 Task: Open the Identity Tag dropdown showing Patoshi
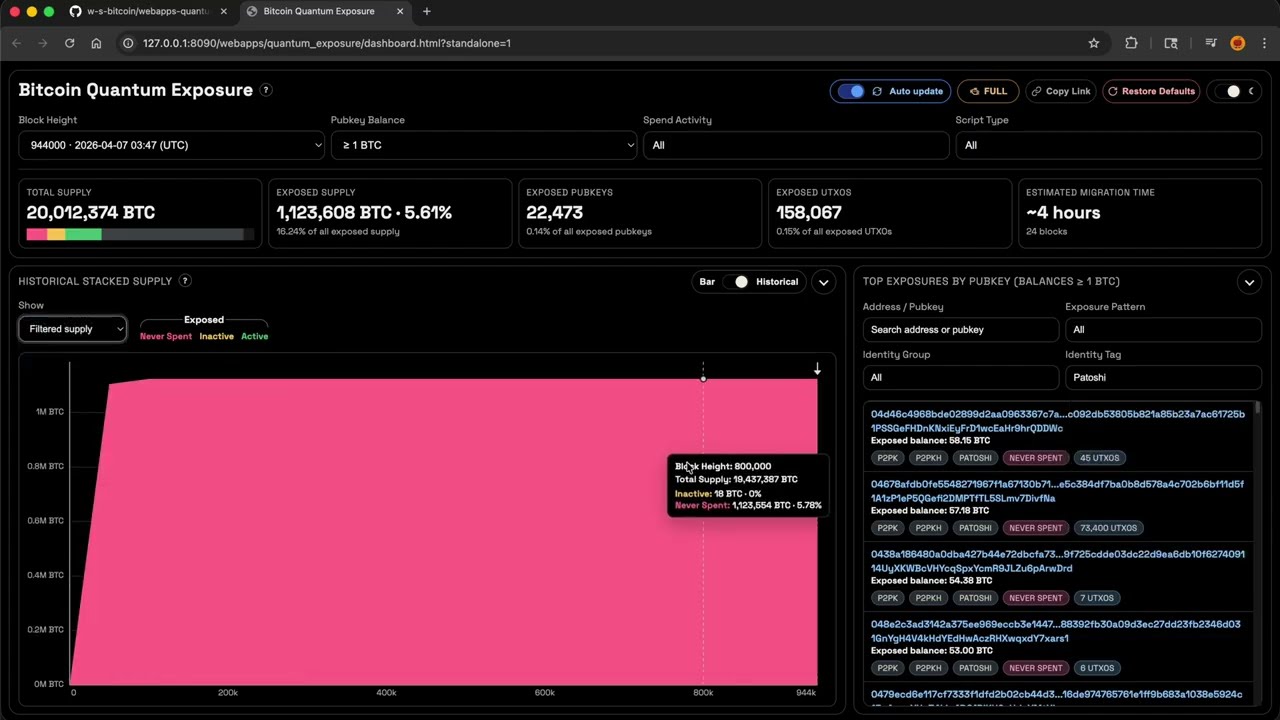click(x=1163, y=377)
